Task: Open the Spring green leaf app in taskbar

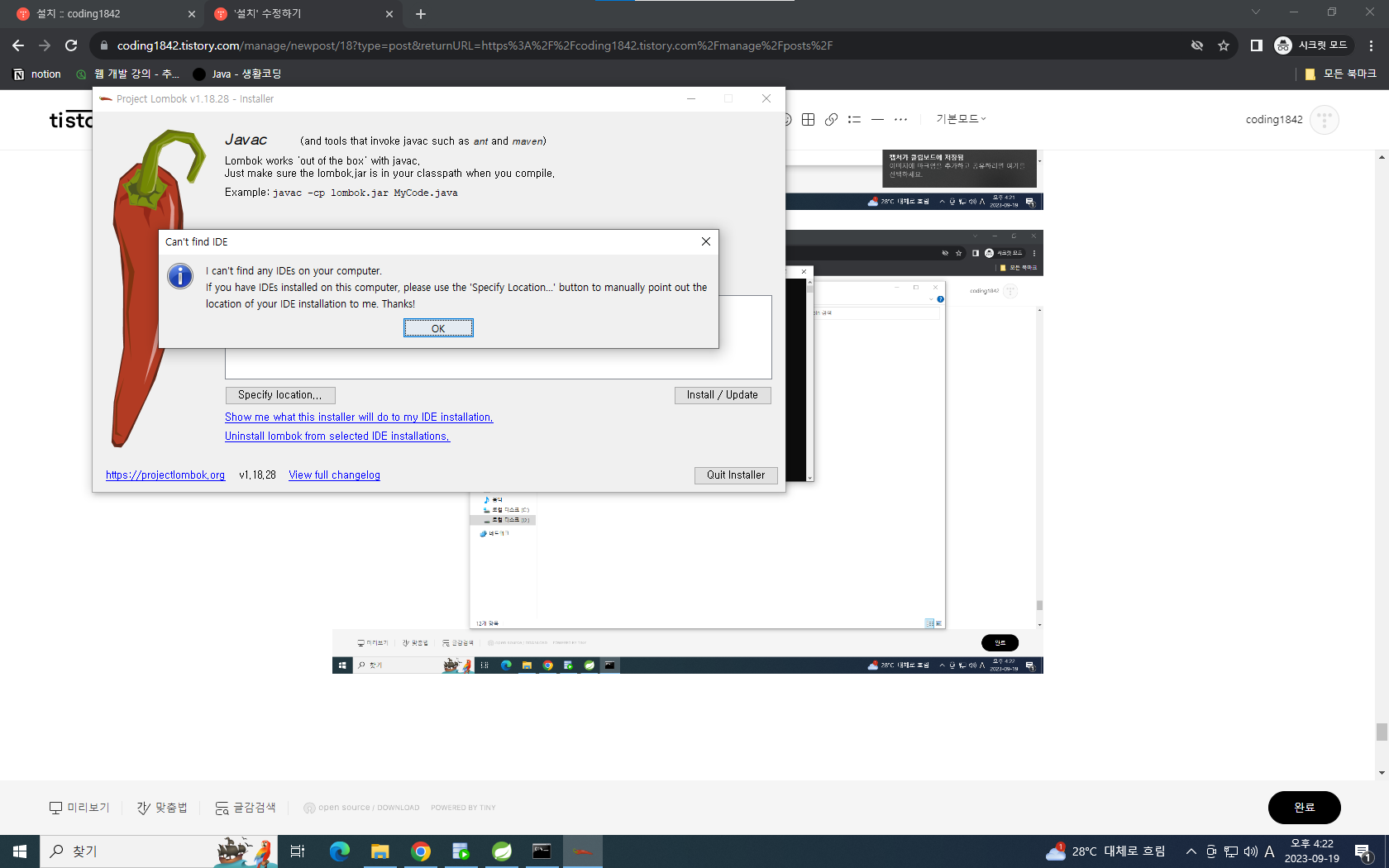Action: pyautogui.click(x=502, y=851)
